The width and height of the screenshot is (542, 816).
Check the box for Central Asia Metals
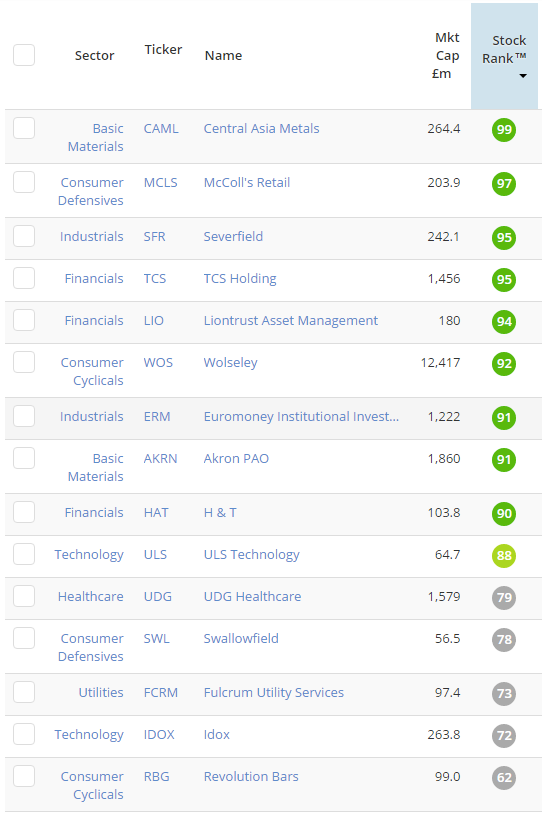pyautogui.click(x=24, y=128)
